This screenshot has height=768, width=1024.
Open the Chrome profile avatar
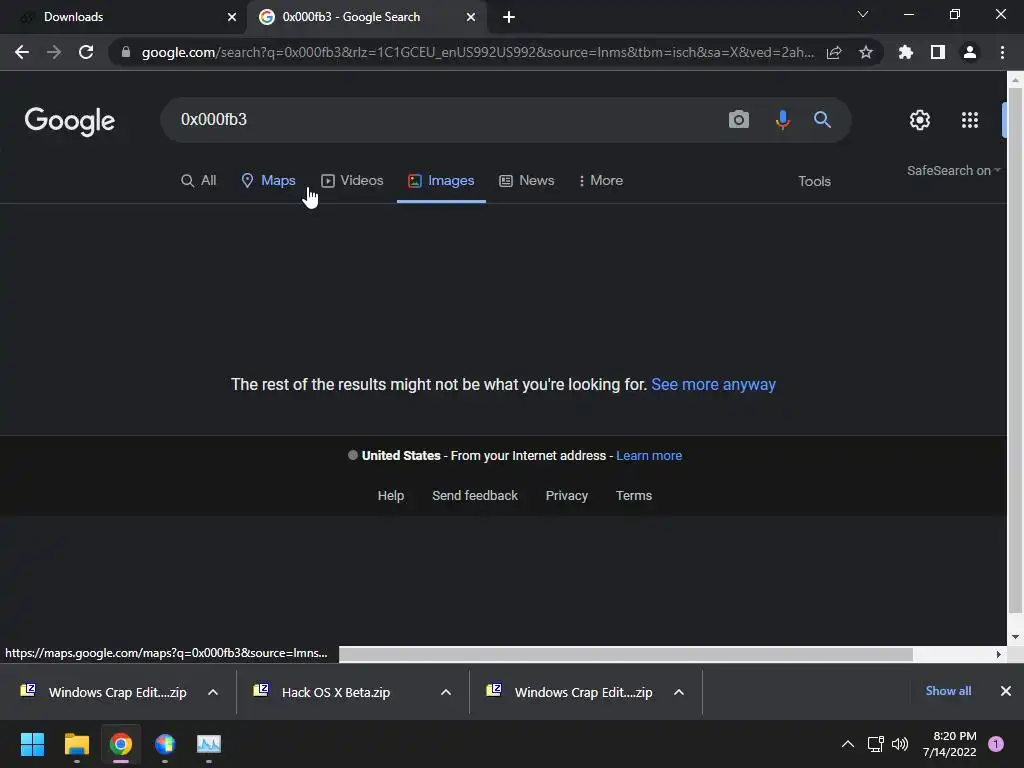pyautogui.click(x=970, y=52)
